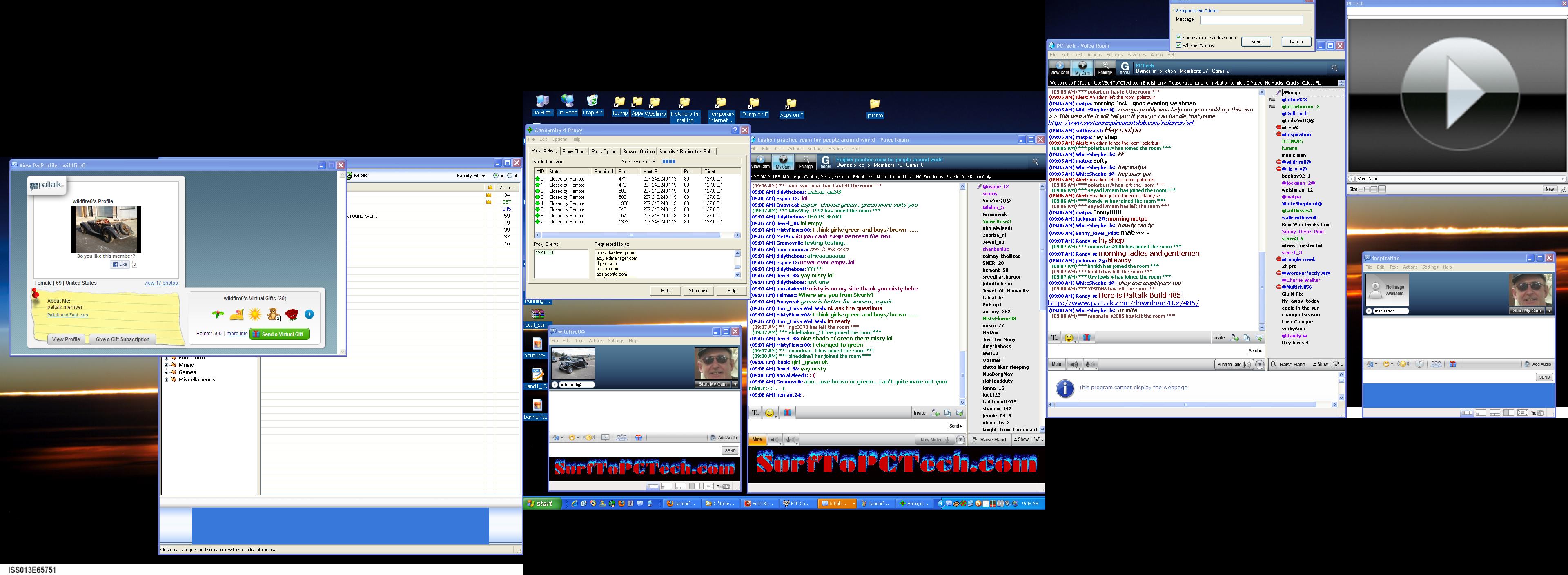Click magnifier search icon in PCTech header
Viewport: 1568px width, 575px height.
click(x=1334, y=68)
